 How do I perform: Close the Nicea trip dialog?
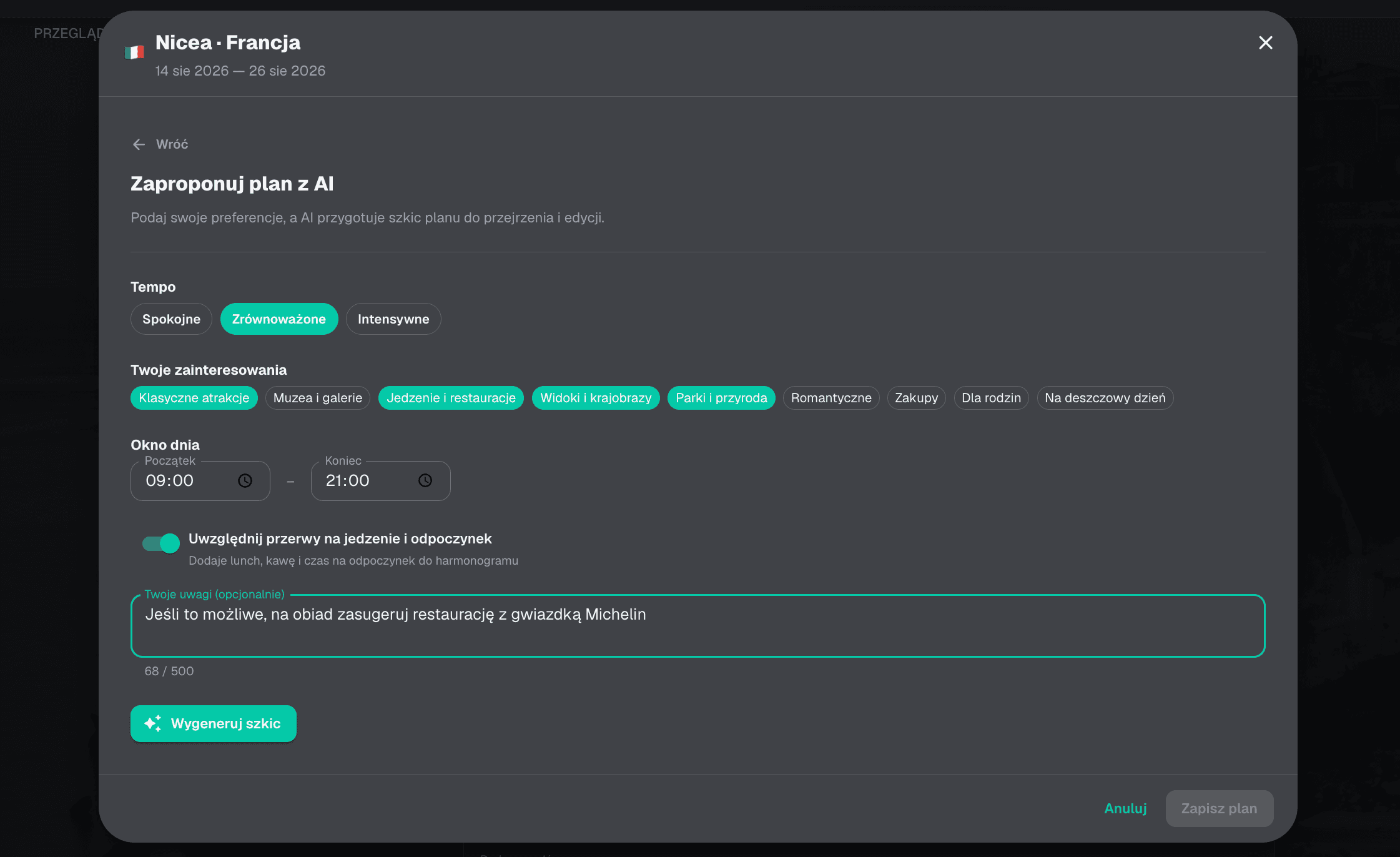point(1265,42)
